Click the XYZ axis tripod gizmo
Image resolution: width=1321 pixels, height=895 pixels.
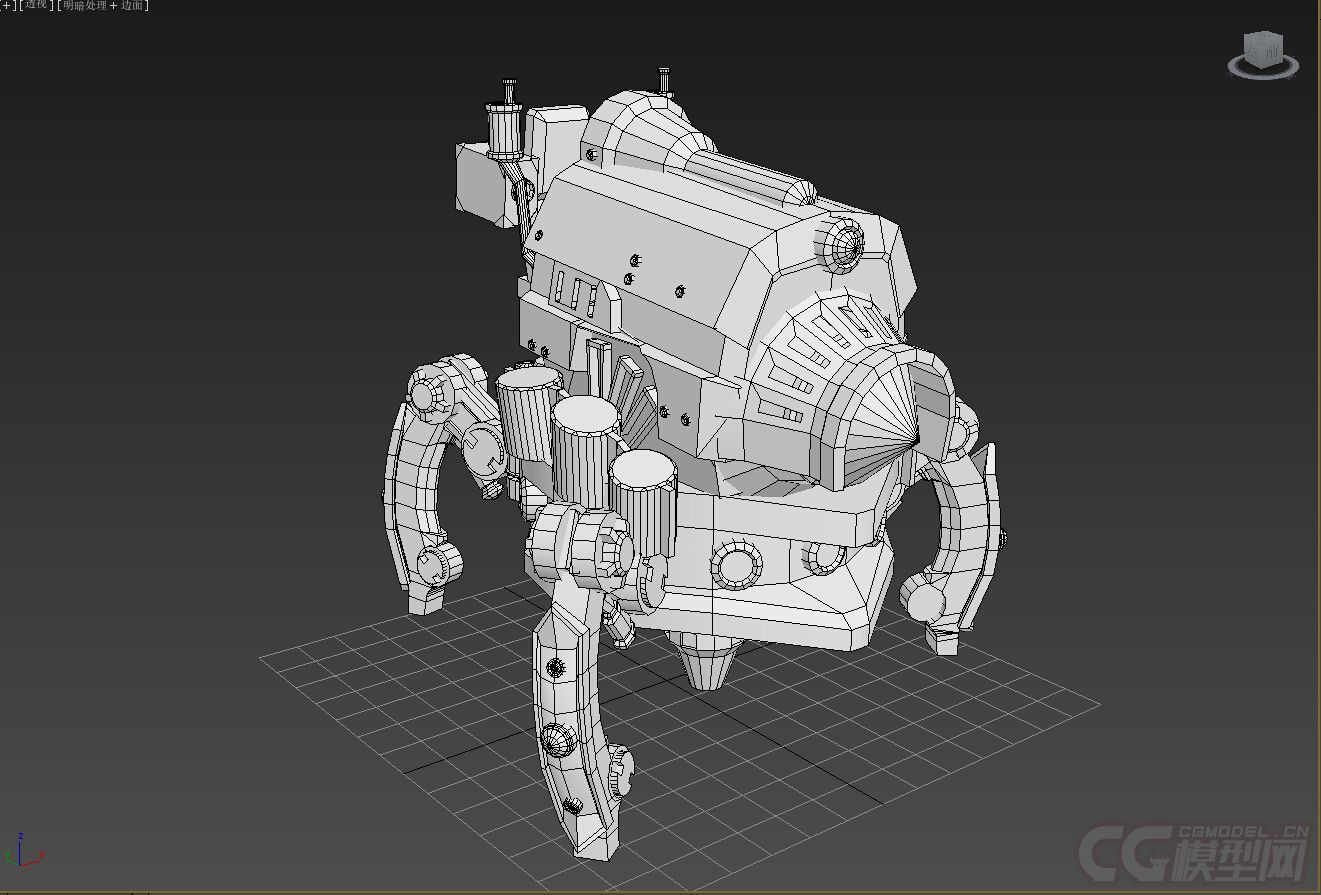[x=24, y=851]
